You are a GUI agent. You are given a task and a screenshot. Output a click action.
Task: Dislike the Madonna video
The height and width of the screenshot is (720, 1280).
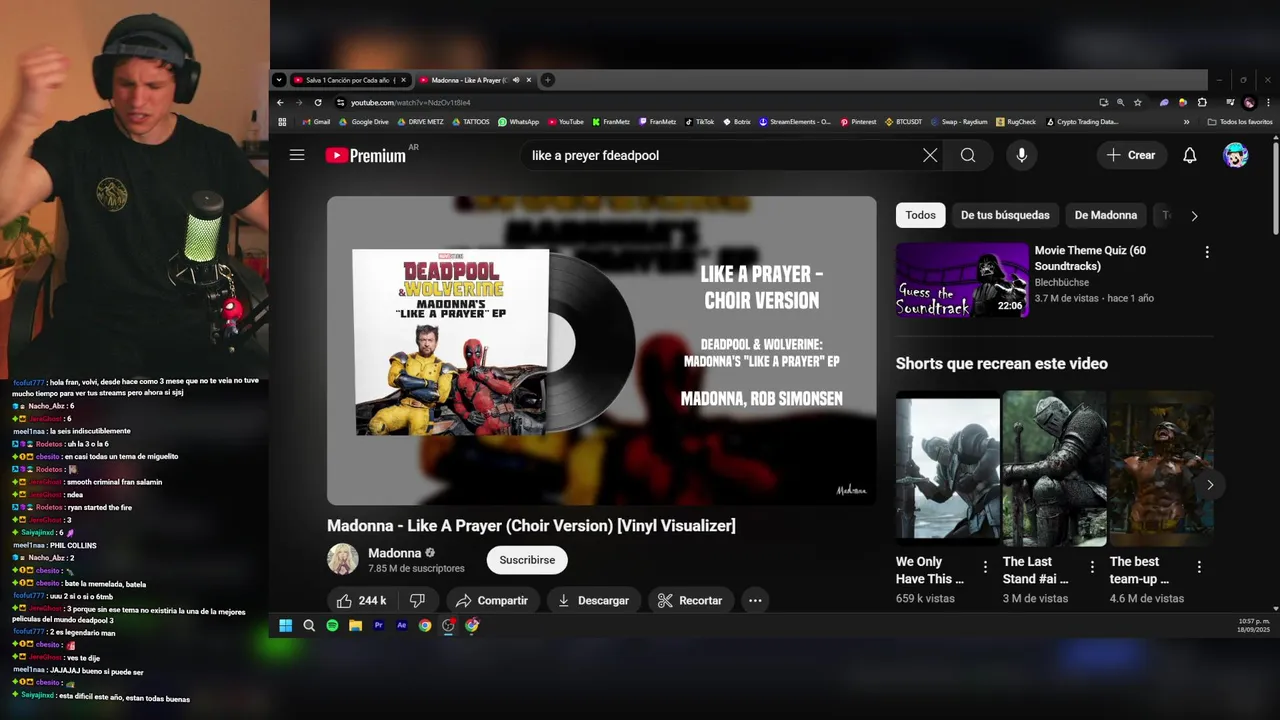[418, 600]
